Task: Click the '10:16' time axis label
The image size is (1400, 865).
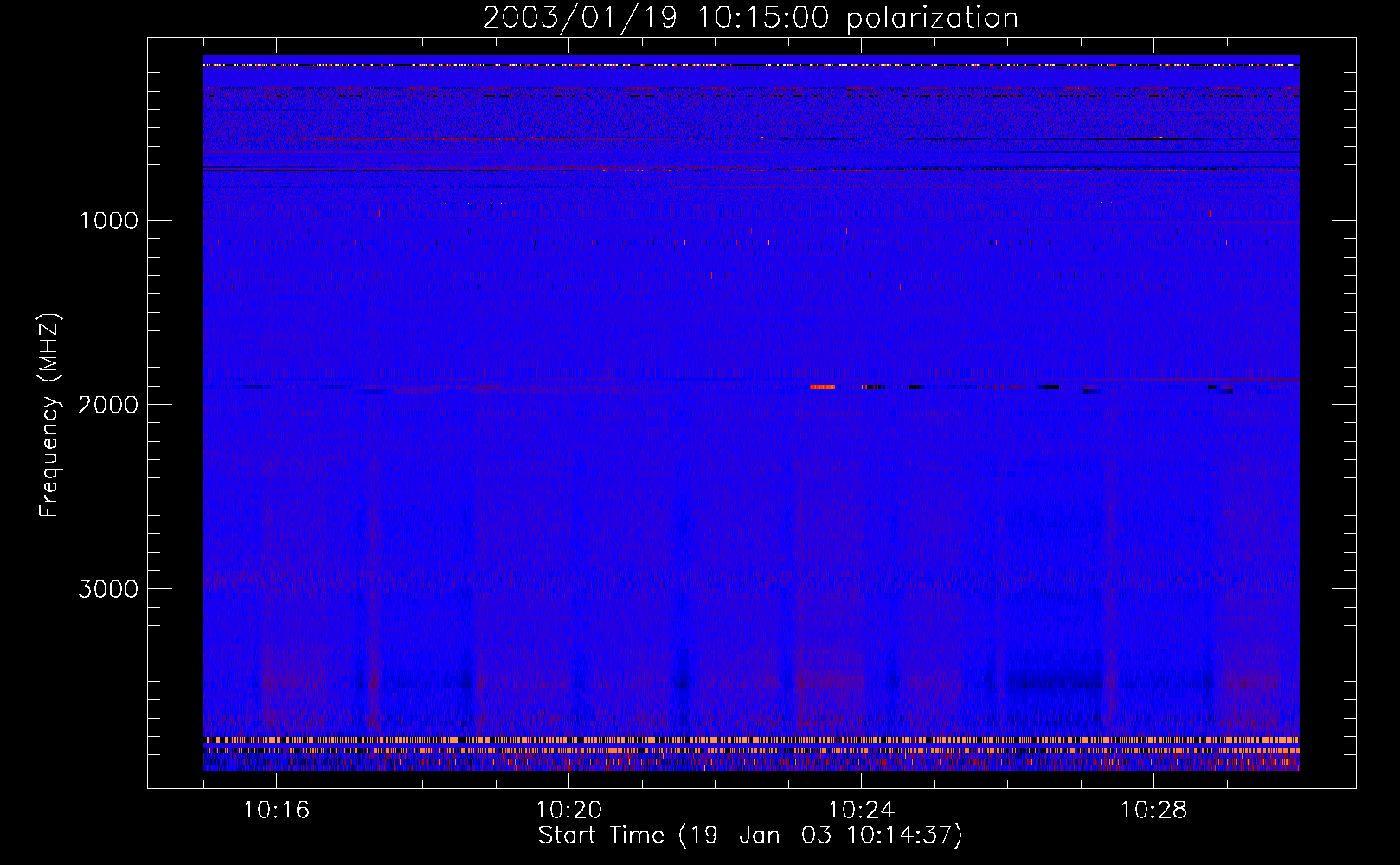Action: click(x=276, y=811)
